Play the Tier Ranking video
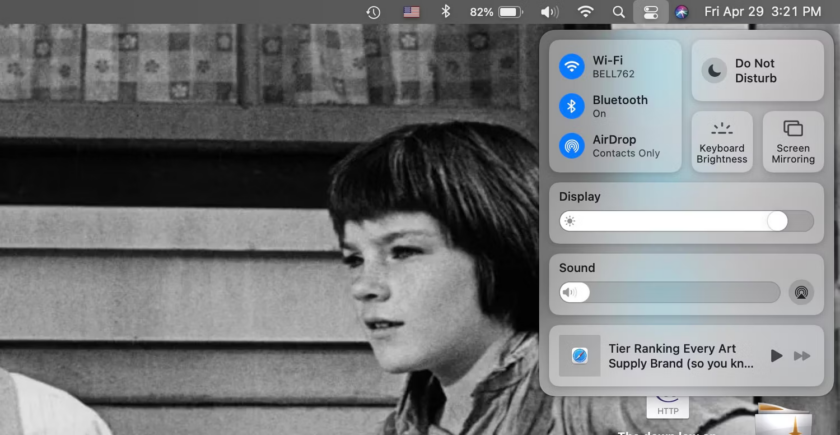Viewport: 840px width, 435px height. coord(776,355)
